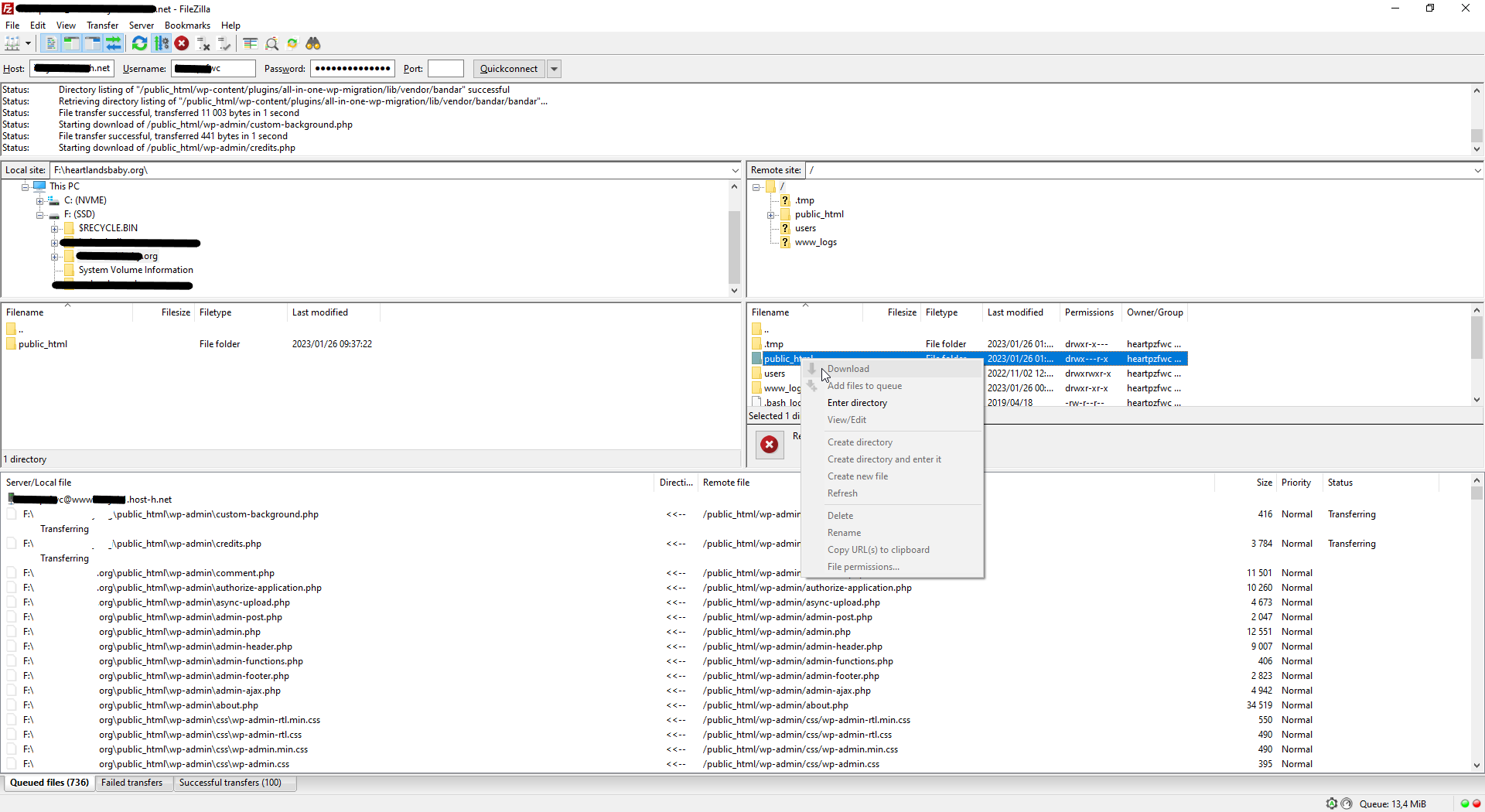Sort local list by Filesize column
The height and width of the screenshot is (812, 1485).
click(164, 312)
